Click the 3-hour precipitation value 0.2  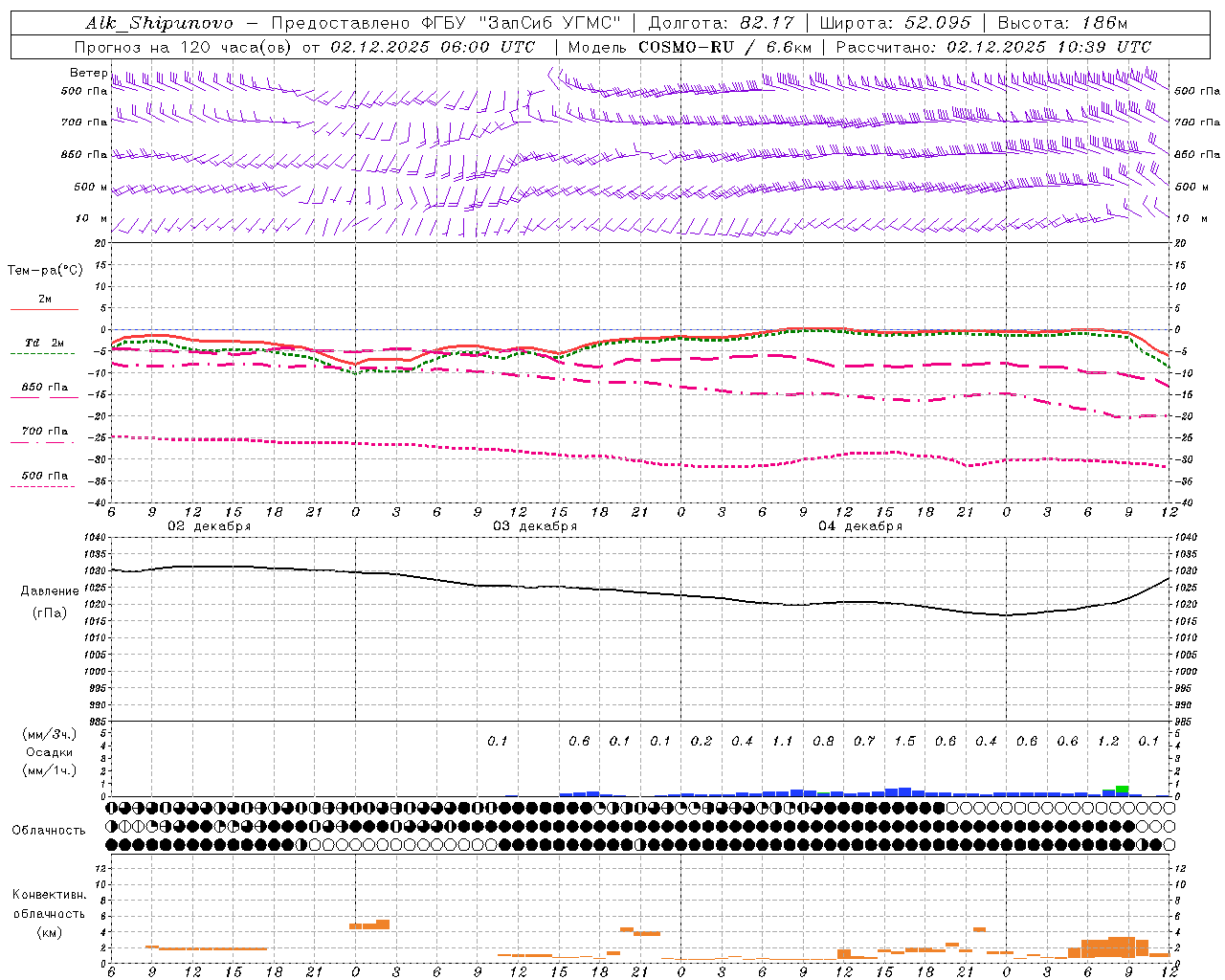tap(702, 741)
